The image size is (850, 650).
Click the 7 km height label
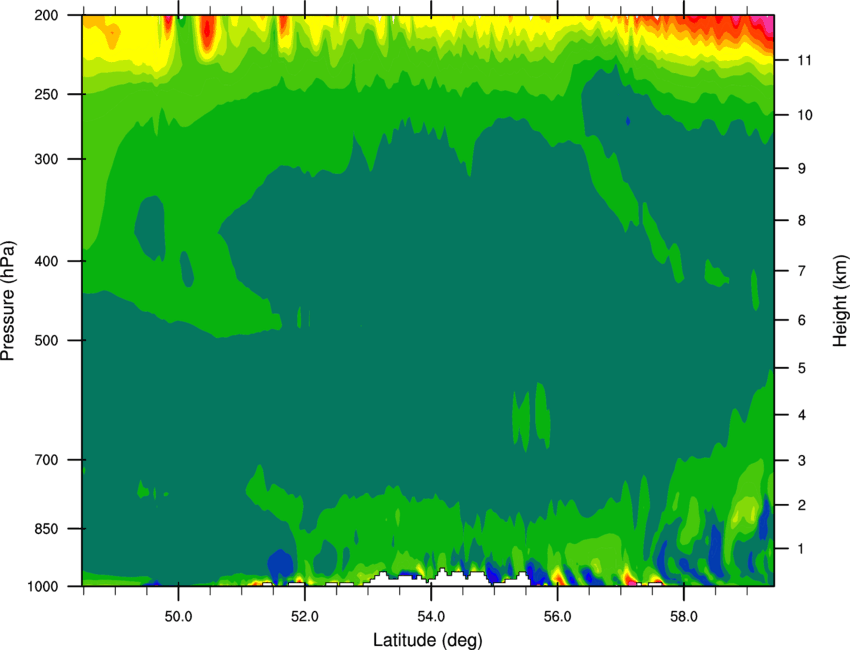click(x=802, y=271)
